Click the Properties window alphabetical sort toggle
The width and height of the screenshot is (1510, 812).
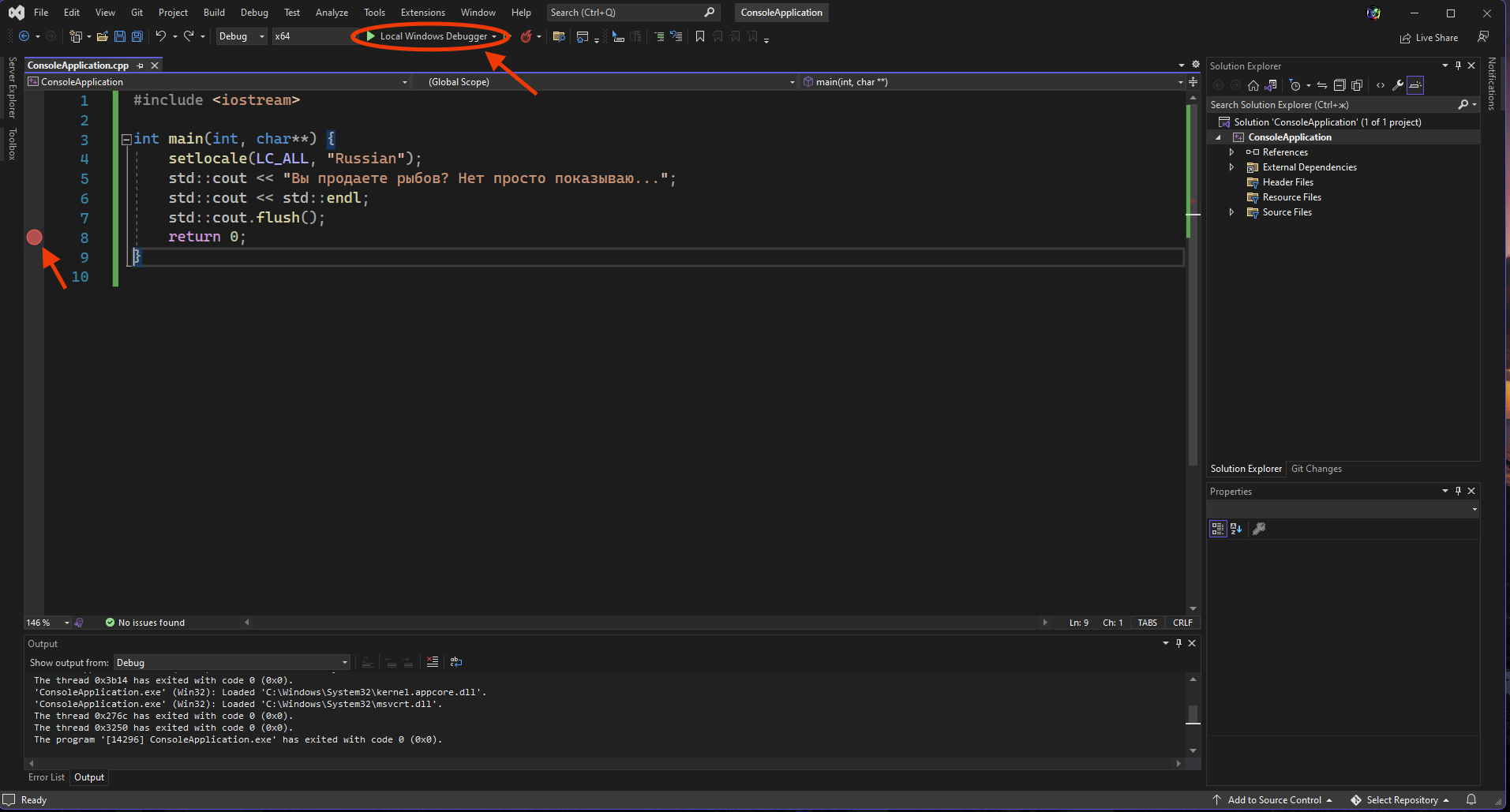pos(1235,529)
